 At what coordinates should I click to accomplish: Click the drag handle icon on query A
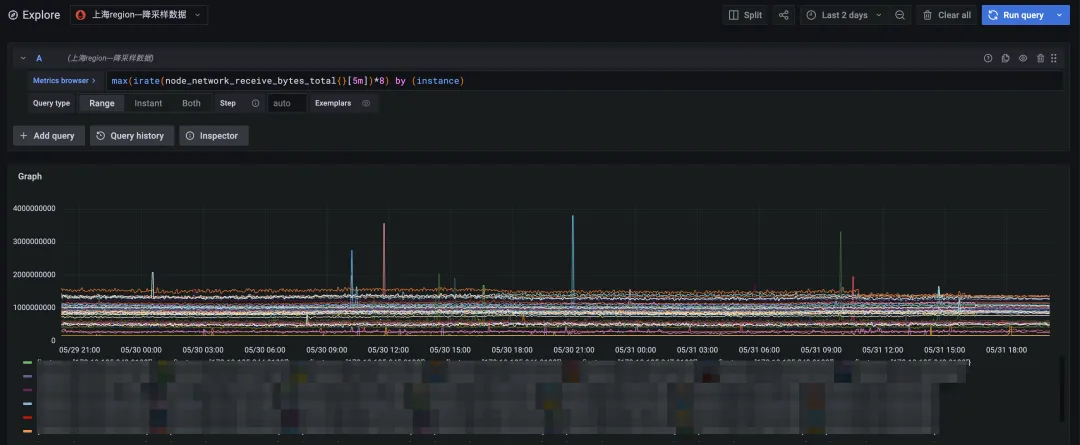(1054, 58)
